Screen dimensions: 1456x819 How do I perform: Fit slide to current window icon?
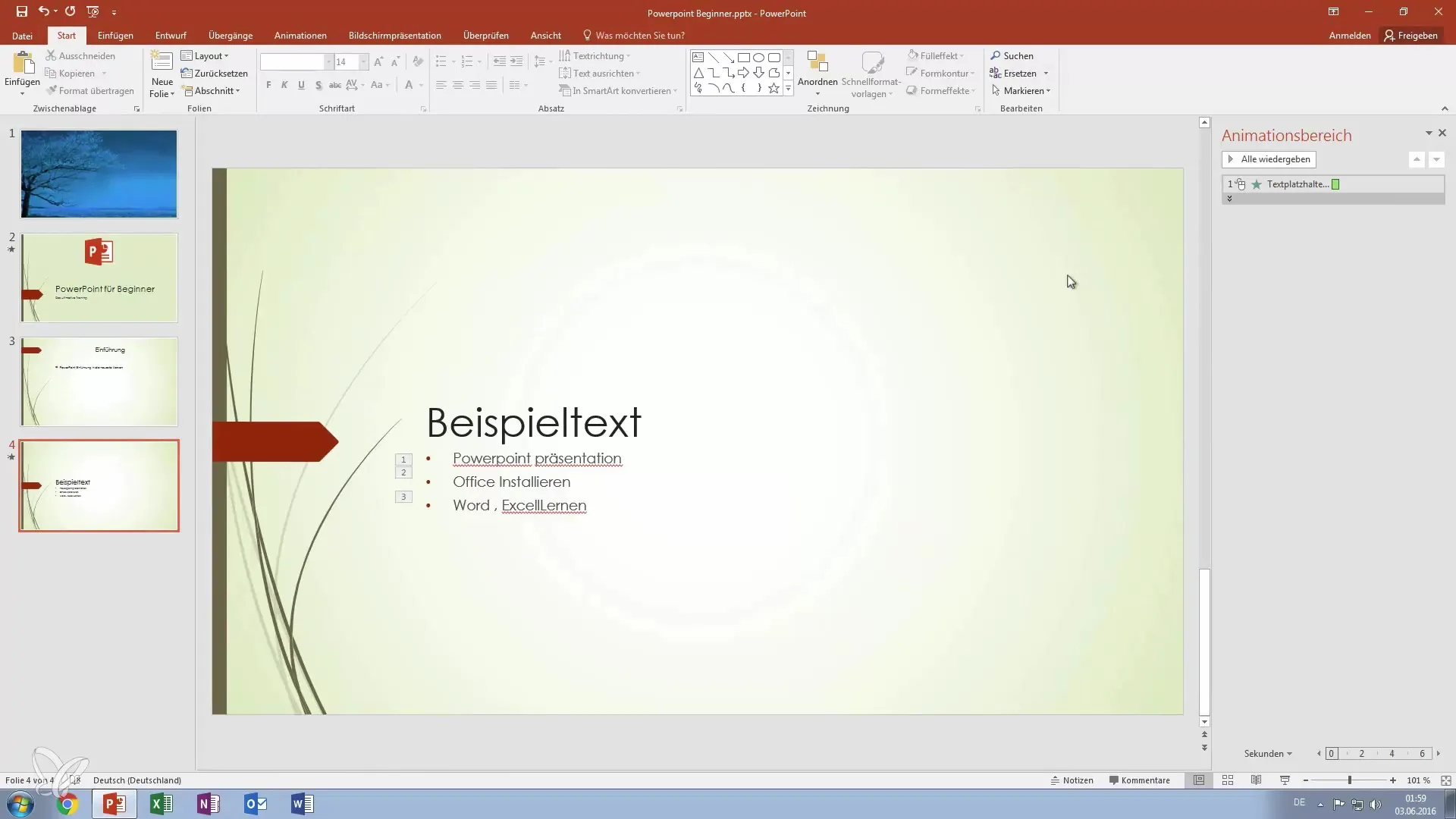(x=1446, y=780)
